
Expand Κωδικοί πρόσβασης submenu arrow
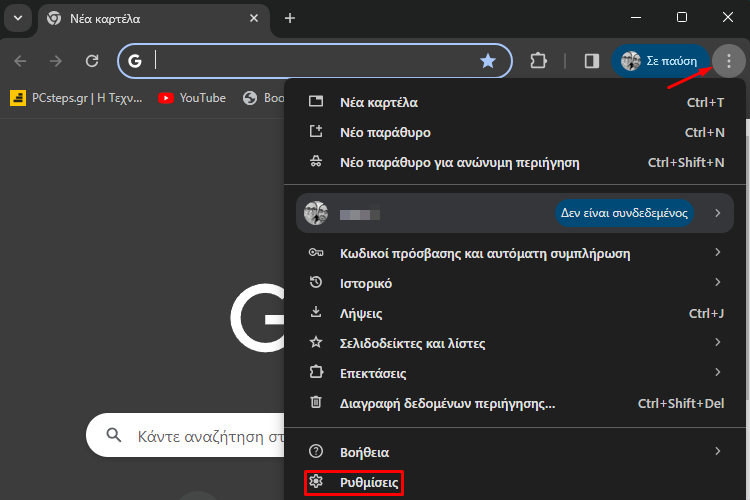717,252
